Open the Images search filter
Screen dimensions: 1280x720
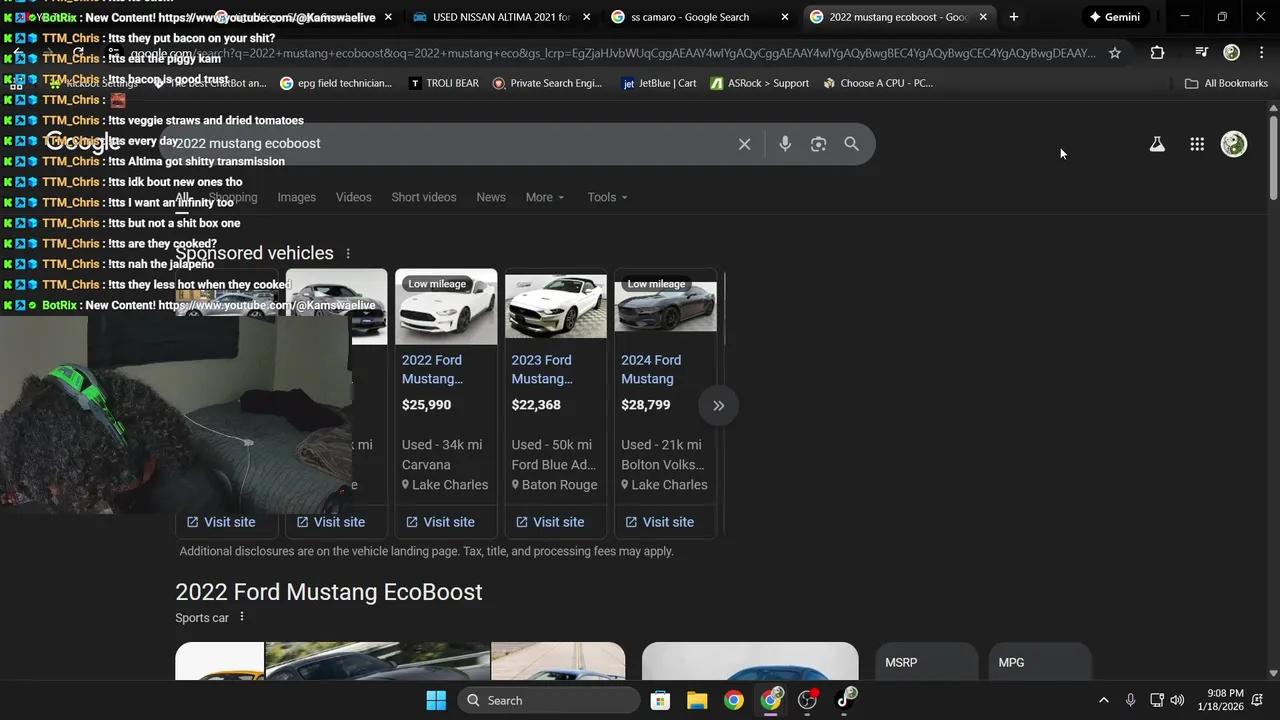pyautogui.click(x=296, y=197)
